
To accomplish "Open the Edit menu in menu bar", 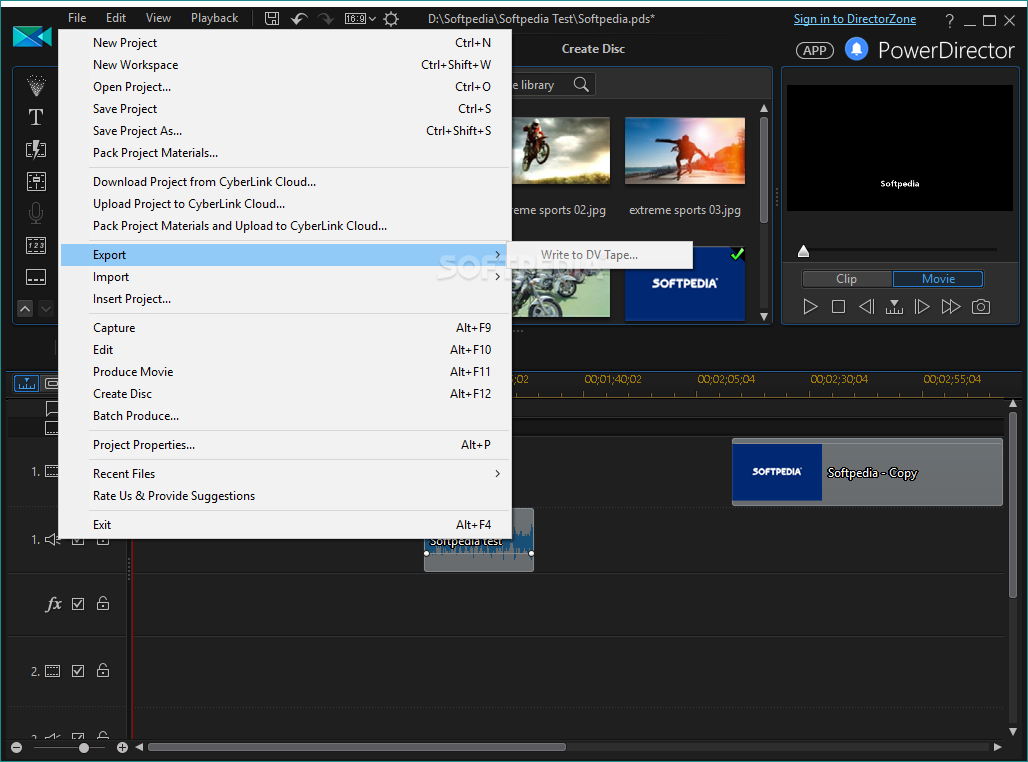I will [116, 18].
